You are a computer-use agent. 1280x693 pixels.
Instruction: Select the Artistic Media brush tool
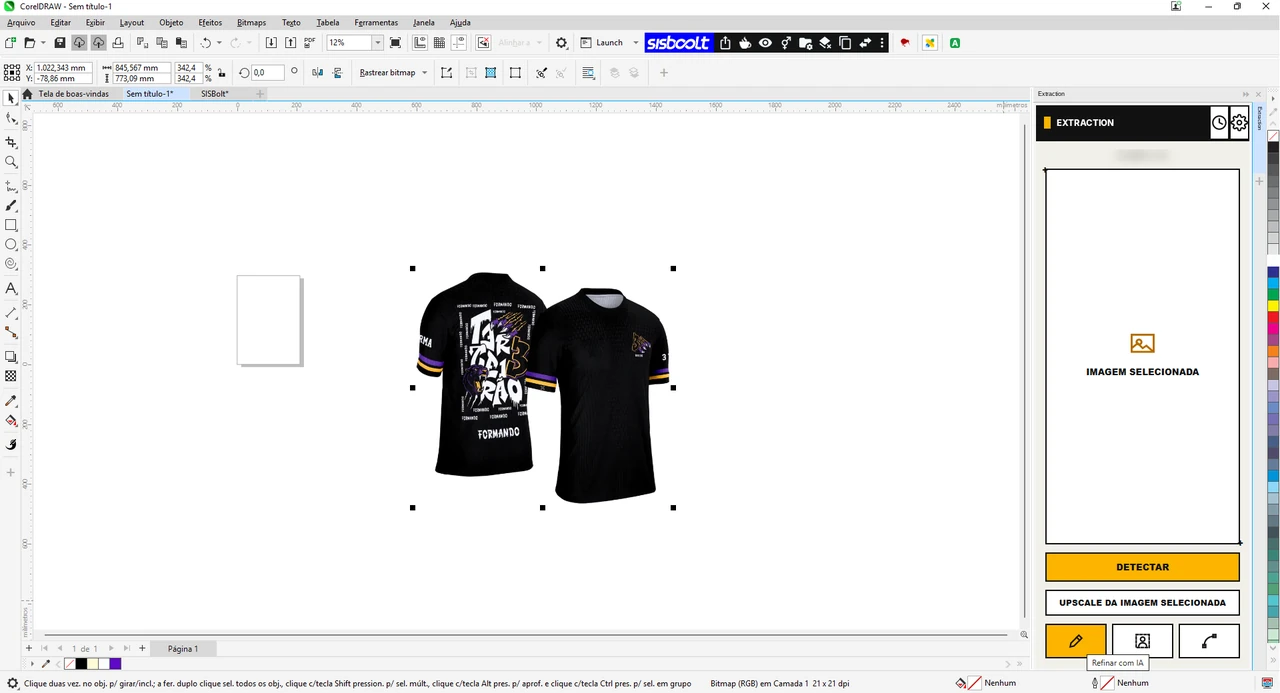pyautogui.click(x=11, y=206)
